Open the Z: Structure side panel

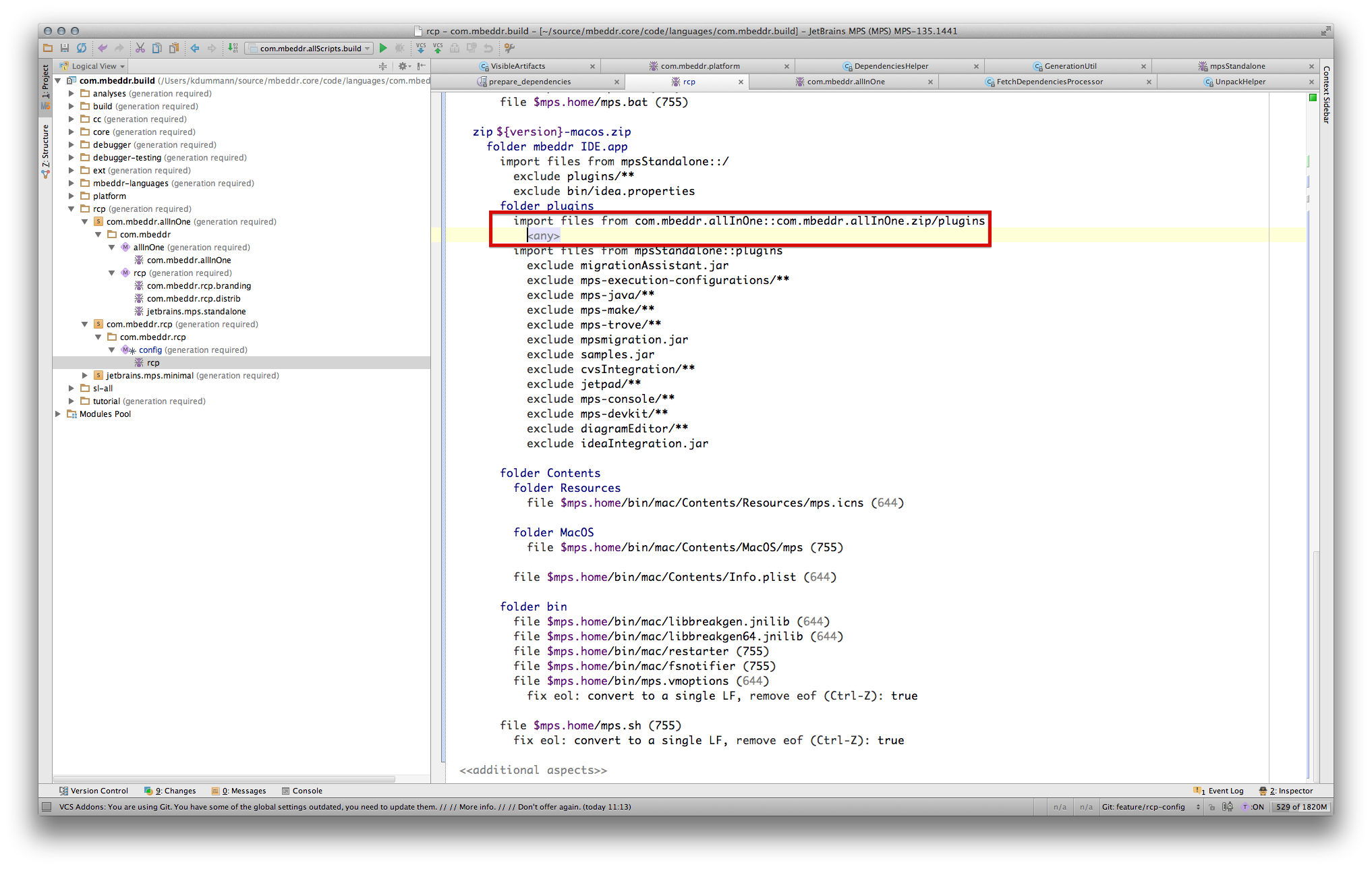coord(45,152)
